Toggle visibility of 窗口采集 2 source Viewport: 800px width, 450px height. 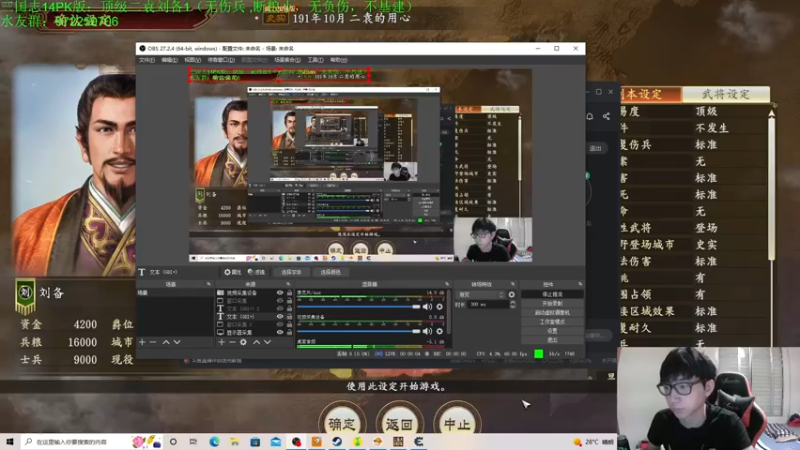280,324
